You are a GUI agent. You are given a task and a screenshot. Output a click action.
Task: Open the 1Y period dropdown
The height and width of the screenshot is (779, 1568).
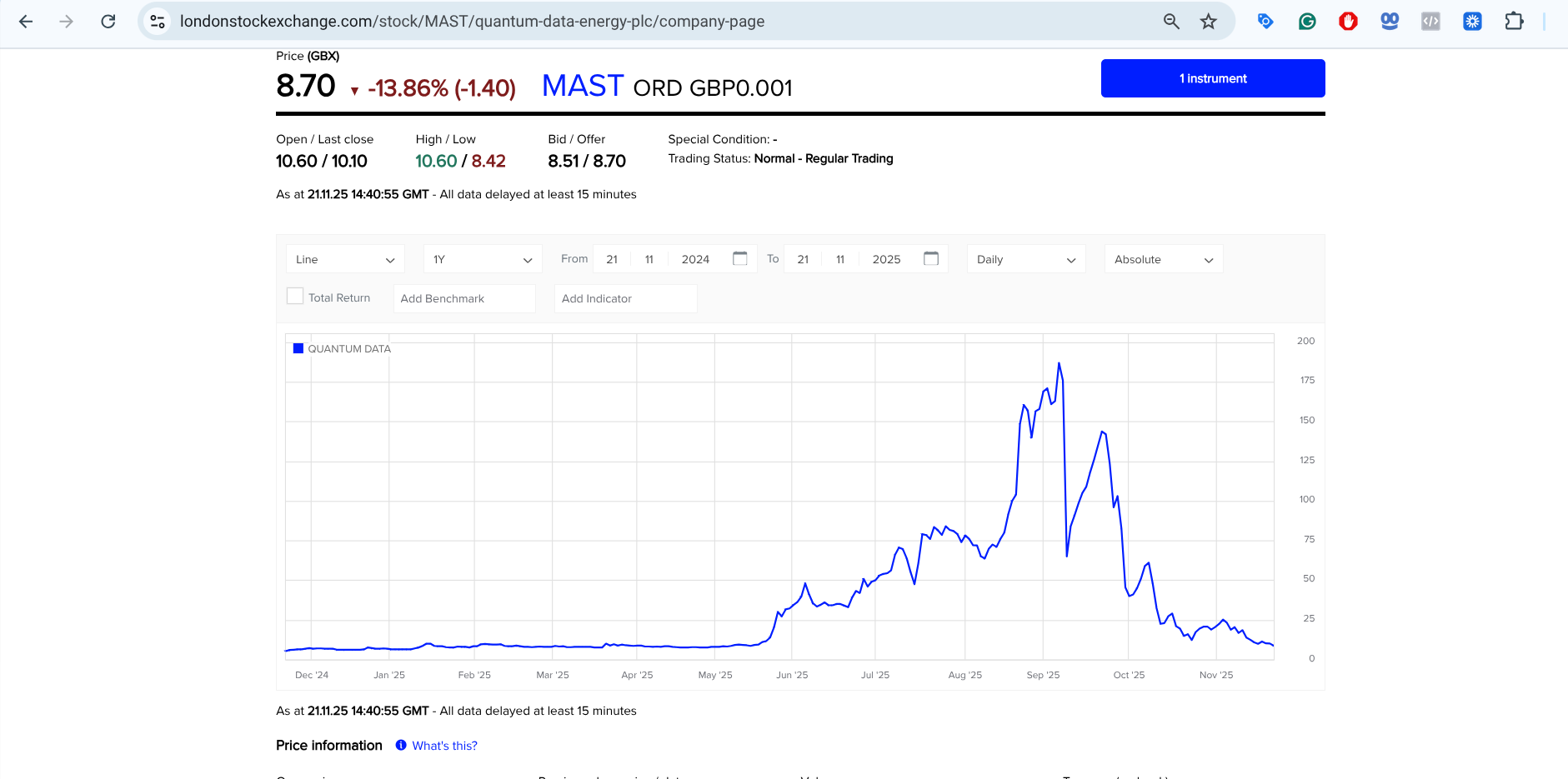point(483,259)
